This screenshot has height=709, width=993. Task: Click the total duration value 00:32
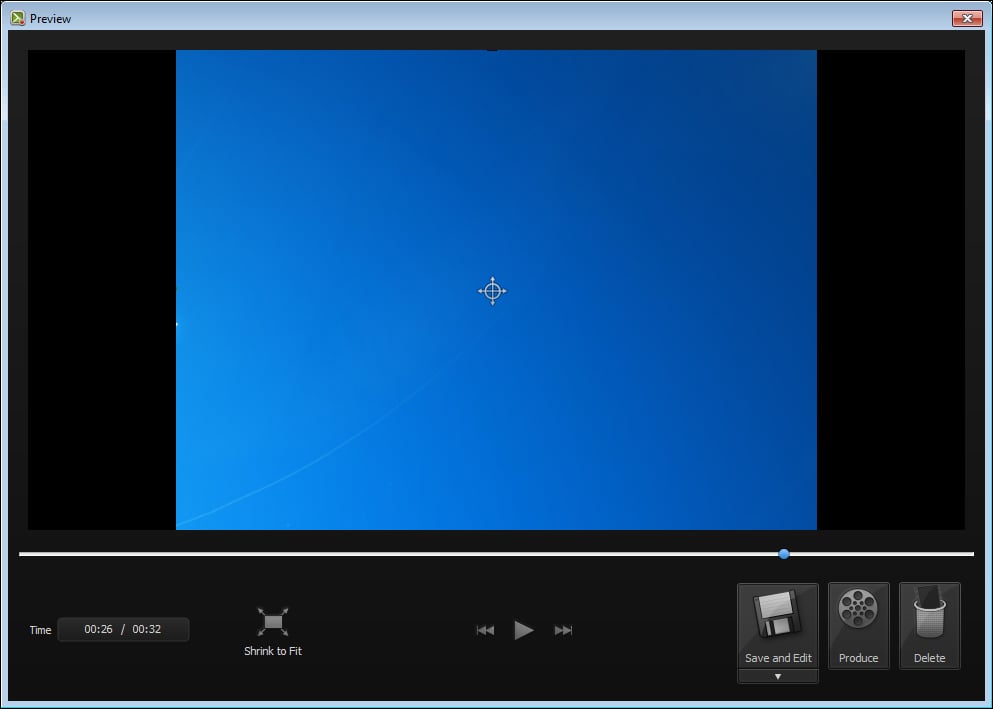147,630
